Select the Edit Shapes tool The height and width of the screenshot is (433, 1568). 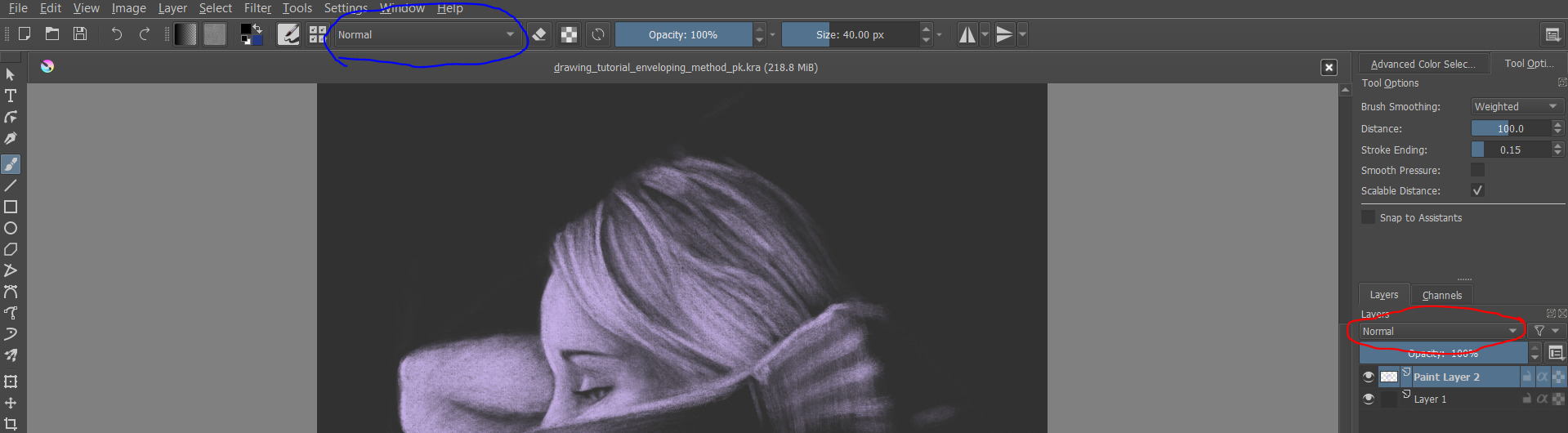[11, 117]
